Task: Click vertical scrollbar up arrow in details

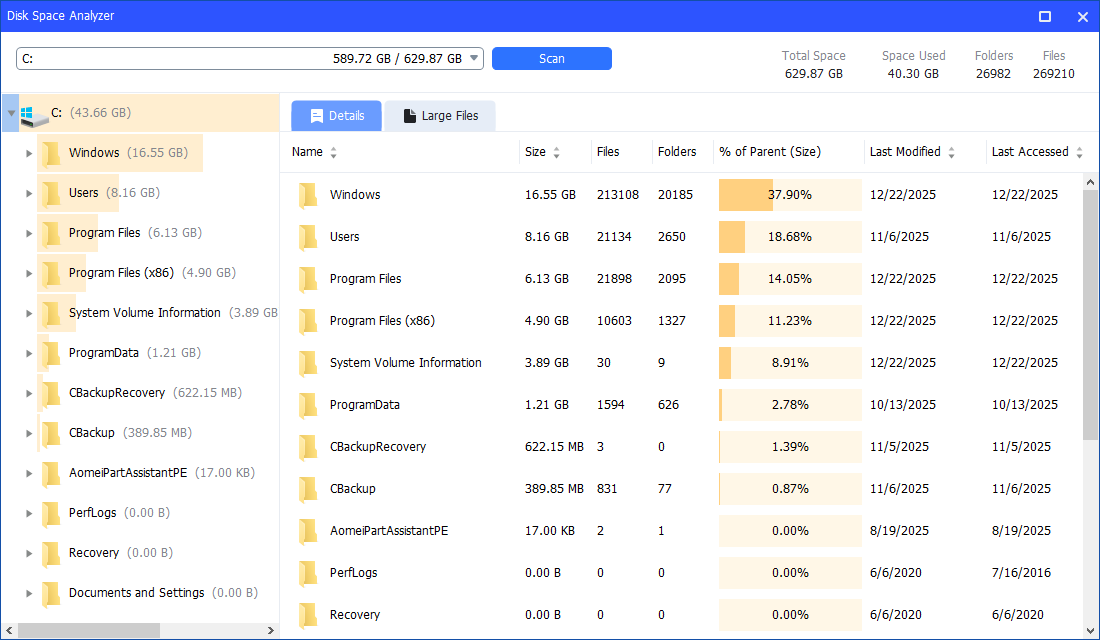Action: (1090, 182)
